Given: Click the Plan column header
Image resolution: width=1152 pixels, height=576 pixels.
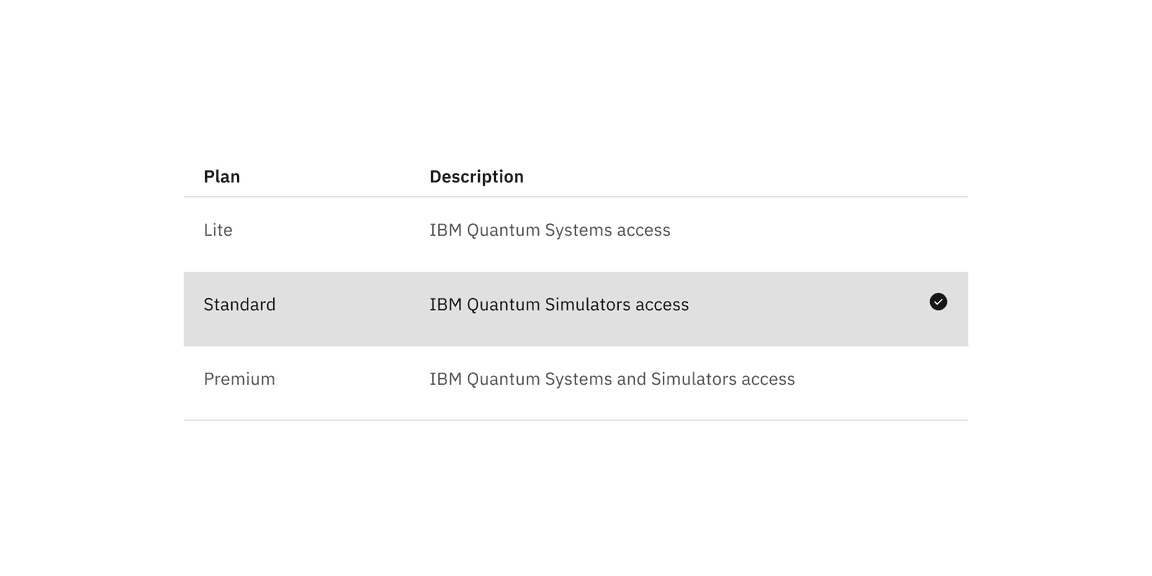Looking at the screenshot, I should point(221,176).
